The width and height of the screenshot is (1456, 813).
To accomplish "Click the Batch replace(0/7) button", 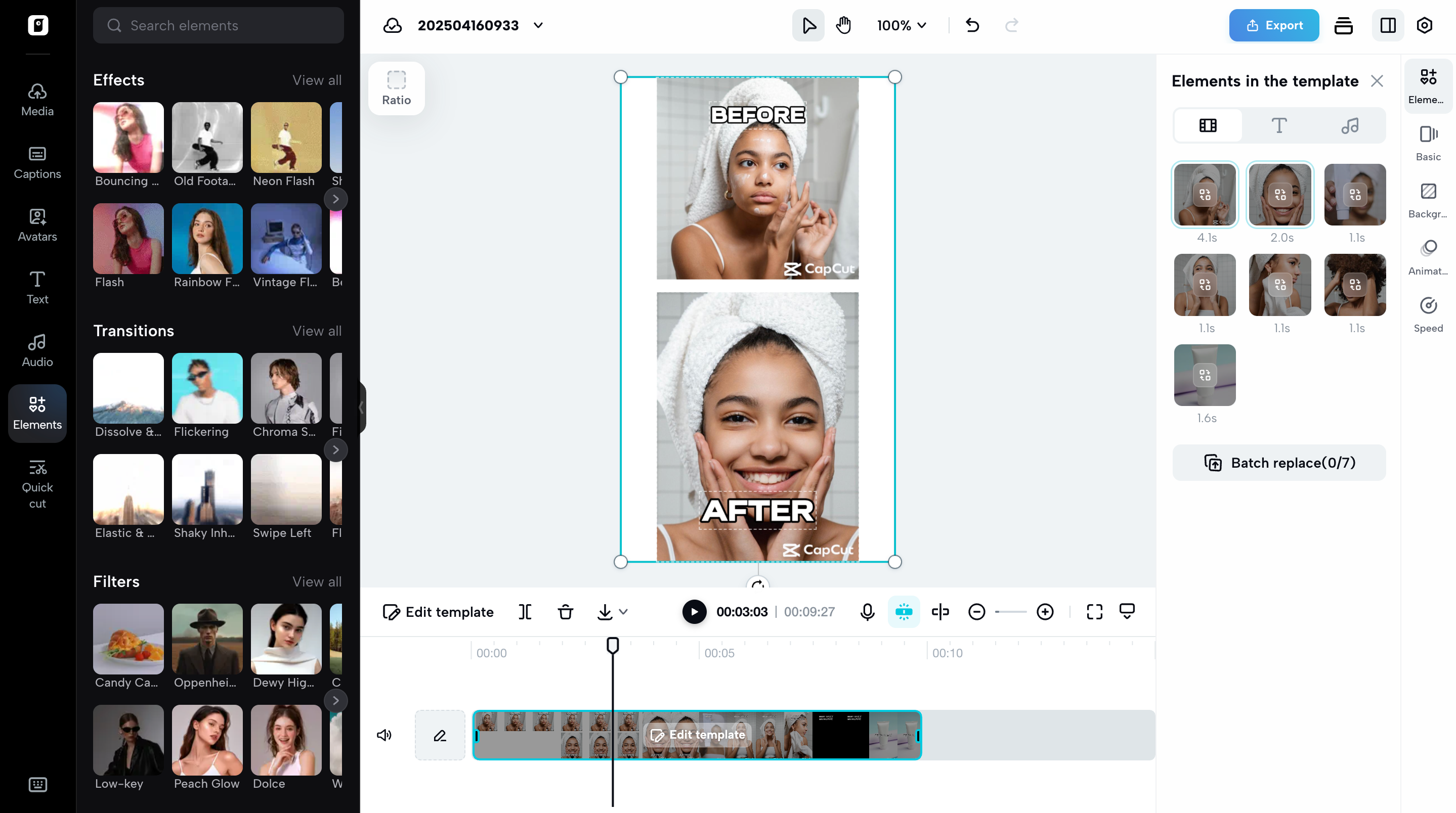I will pyautogui.click(x=1279, y=462).
